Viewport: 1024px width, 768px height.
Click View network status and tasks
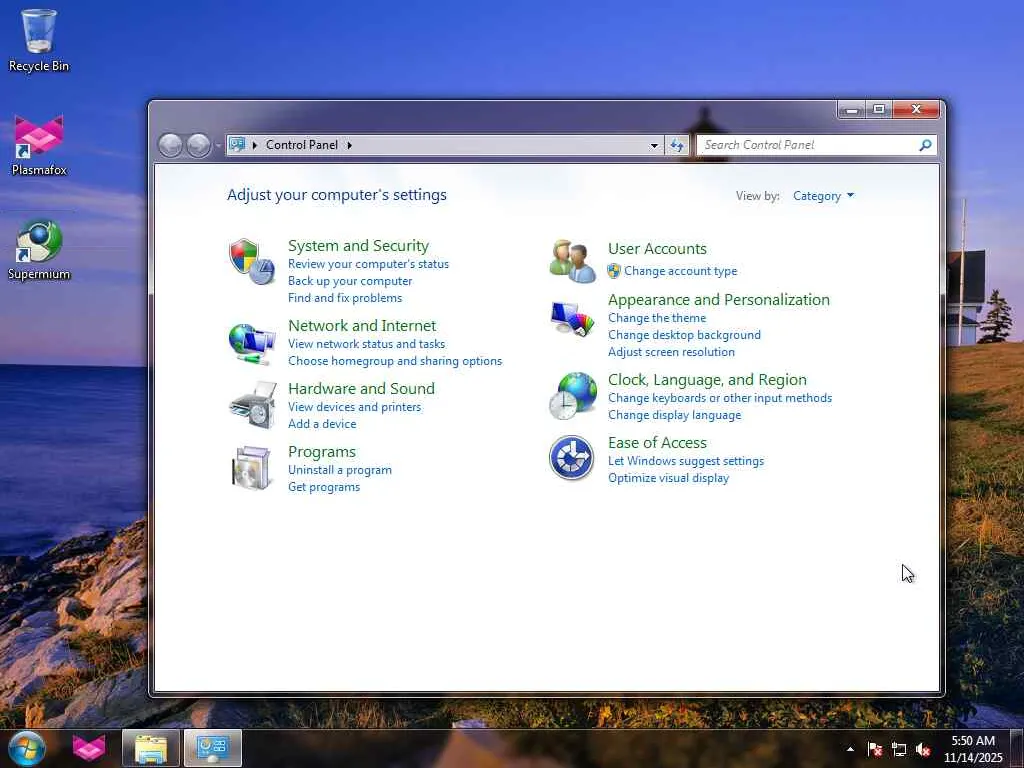click(366, 344)
